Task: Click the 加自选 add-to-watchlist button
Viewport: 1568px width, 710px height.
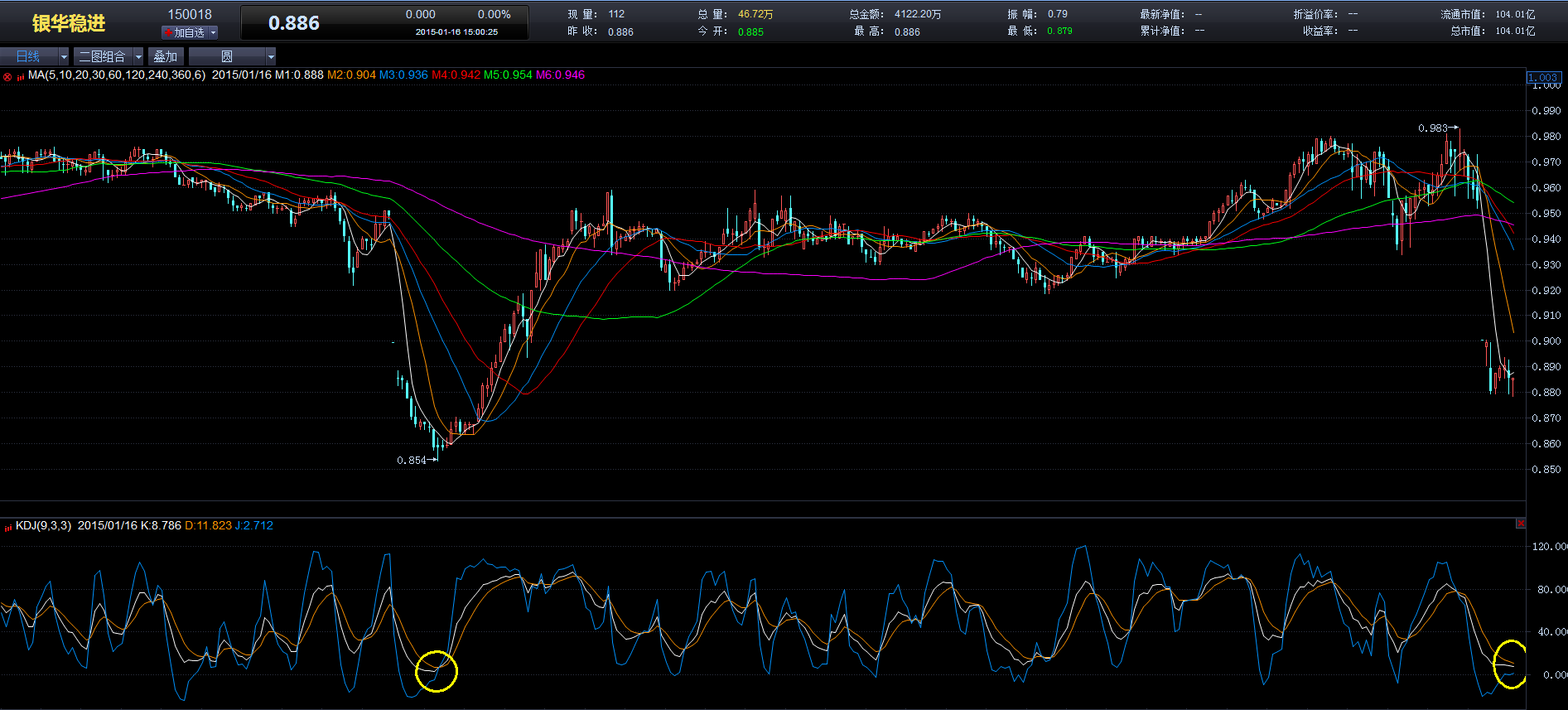Action: tap(189, 32)
